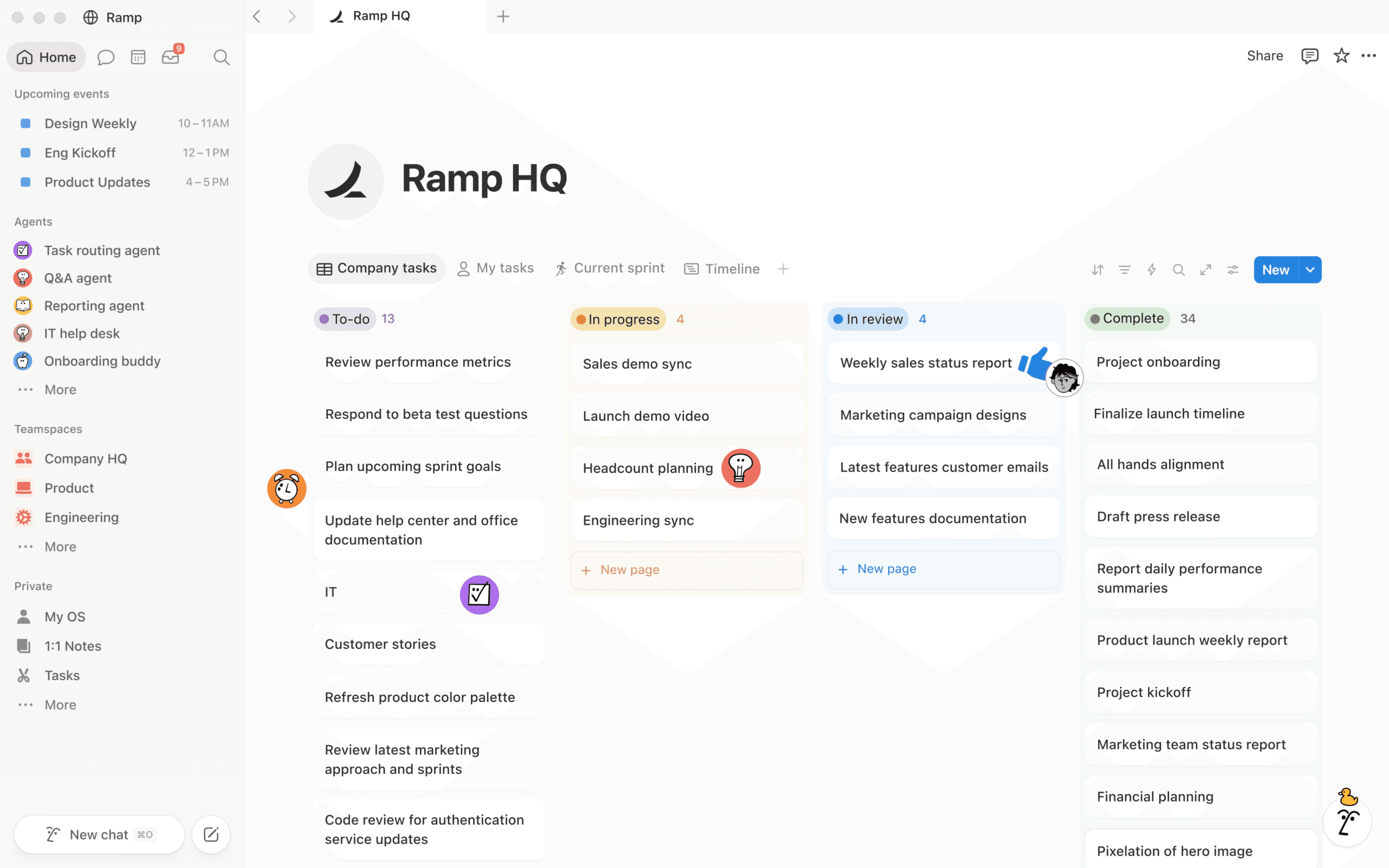Click the compose new page icon
The image size is (1389, 868).
[x=211, y=834]
